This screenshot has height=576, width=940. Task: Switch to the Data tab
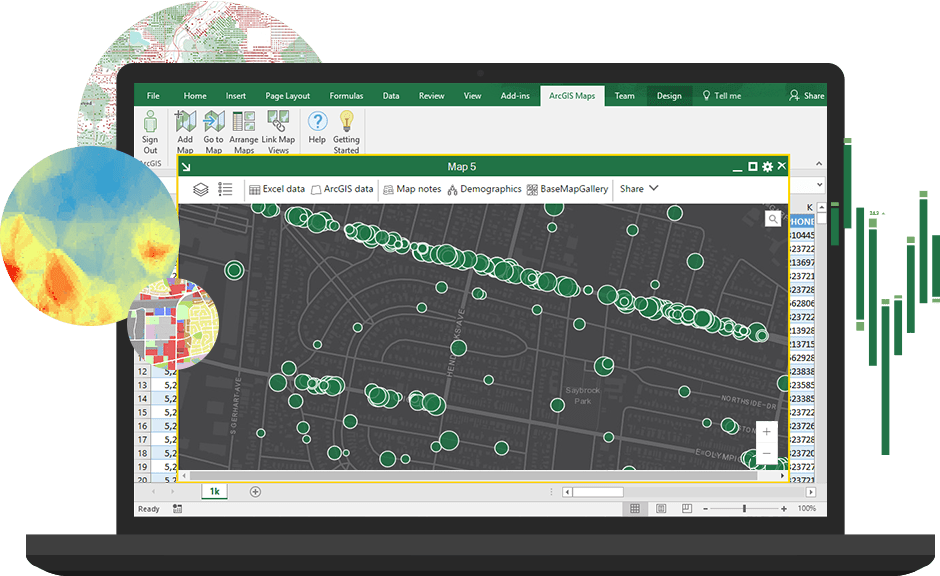[x=391, y=96]
